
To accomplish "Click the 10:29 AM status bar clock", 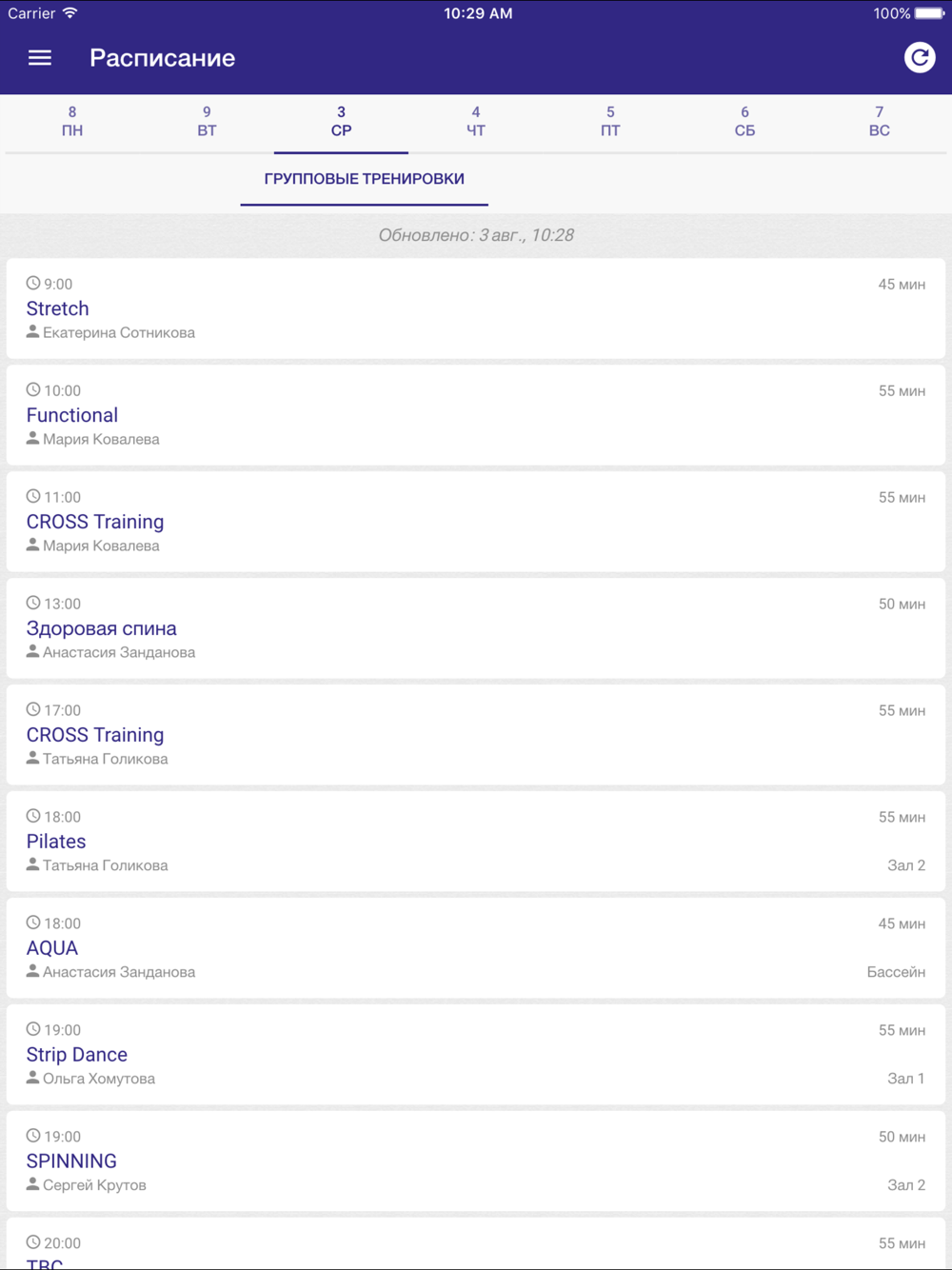I will pos(478,13).
